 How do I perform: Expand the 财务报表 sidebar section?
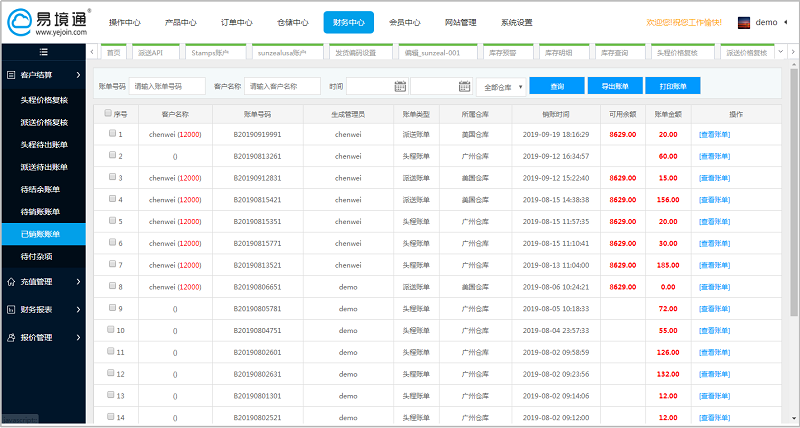click(42, 310)
